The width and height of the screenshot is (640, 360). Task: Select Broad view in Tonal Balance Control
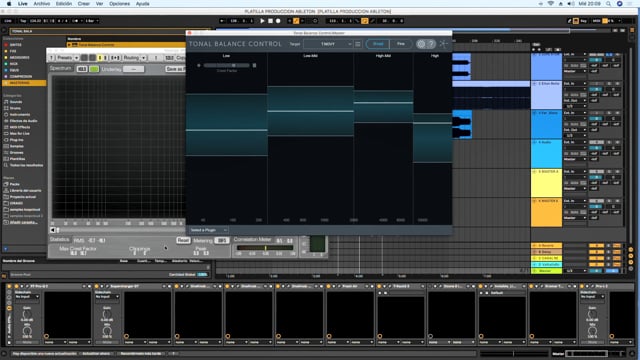point(378,44)
